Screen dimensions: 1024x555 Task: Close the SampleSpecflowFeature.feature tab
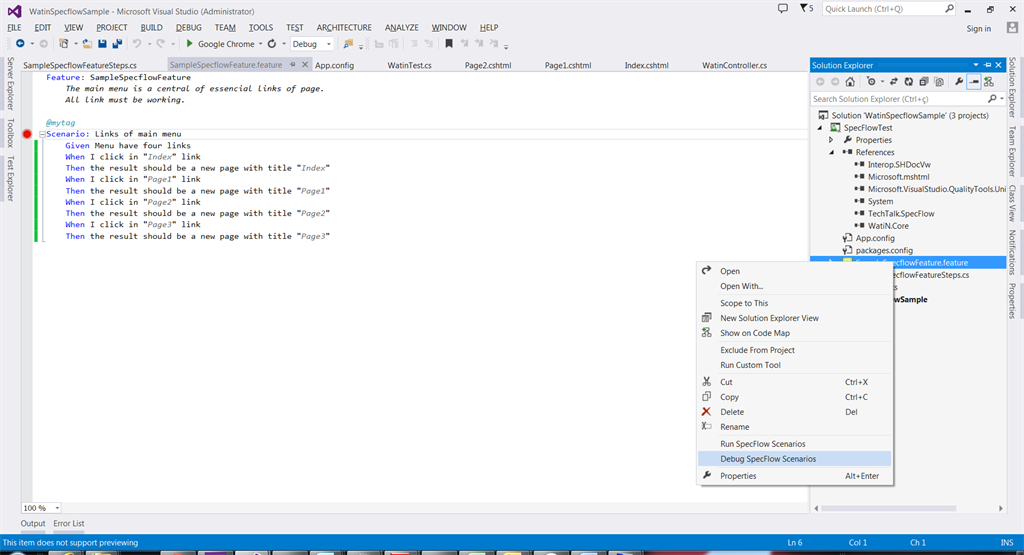coord(305,65)
